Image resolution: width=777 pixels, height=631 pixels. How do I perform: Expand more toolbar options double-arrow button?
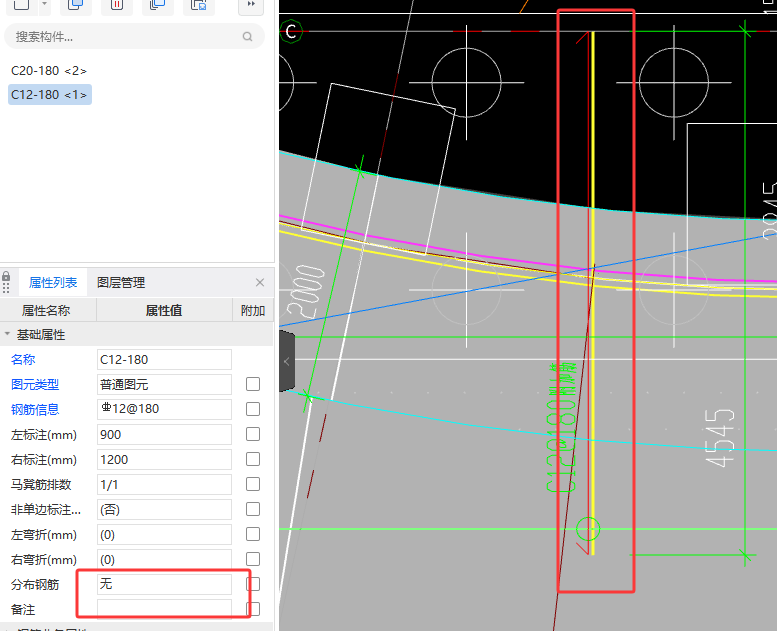pos(251,4)
